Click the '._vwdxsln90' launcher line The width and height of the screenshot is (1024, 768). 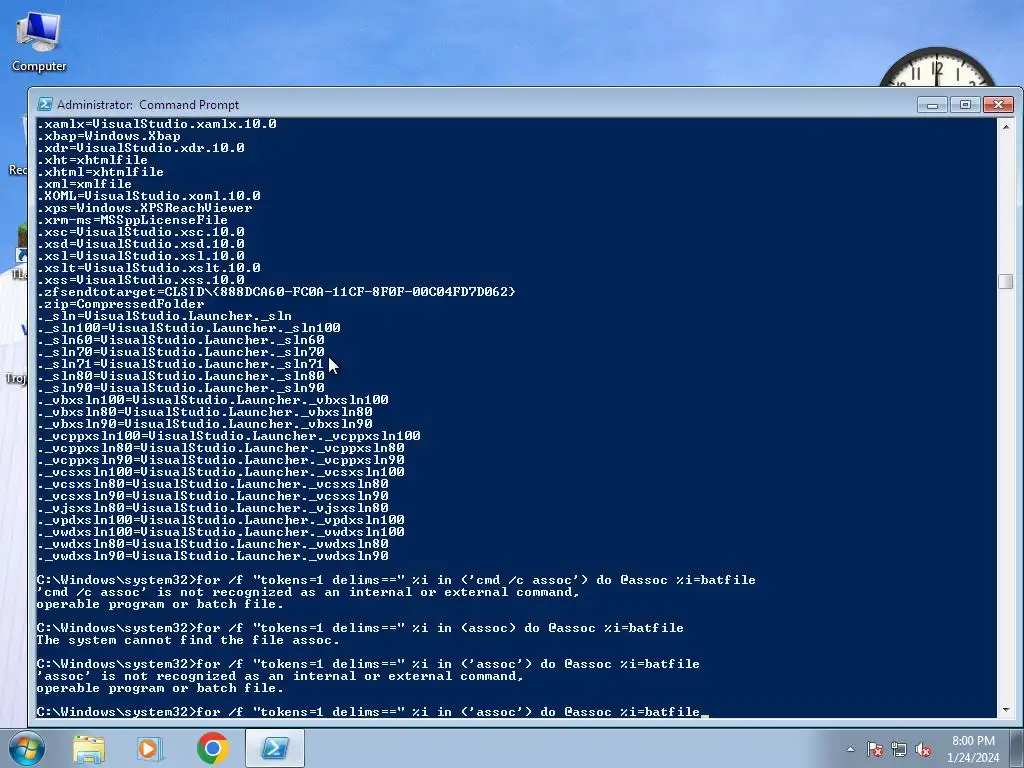(x=213, y=556)
